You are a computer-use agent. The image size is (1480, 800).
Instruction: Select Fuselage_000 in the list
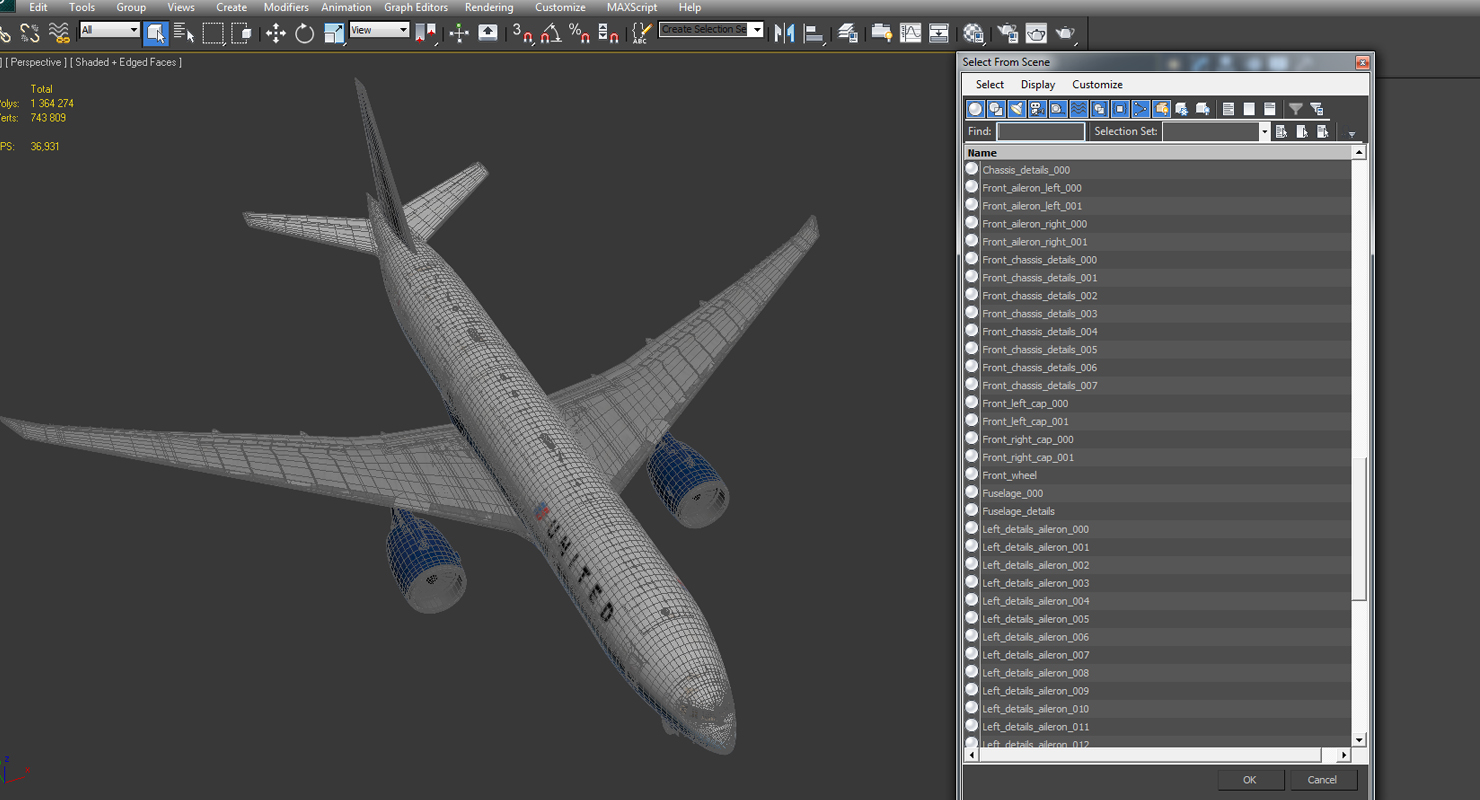(1158, 493)
